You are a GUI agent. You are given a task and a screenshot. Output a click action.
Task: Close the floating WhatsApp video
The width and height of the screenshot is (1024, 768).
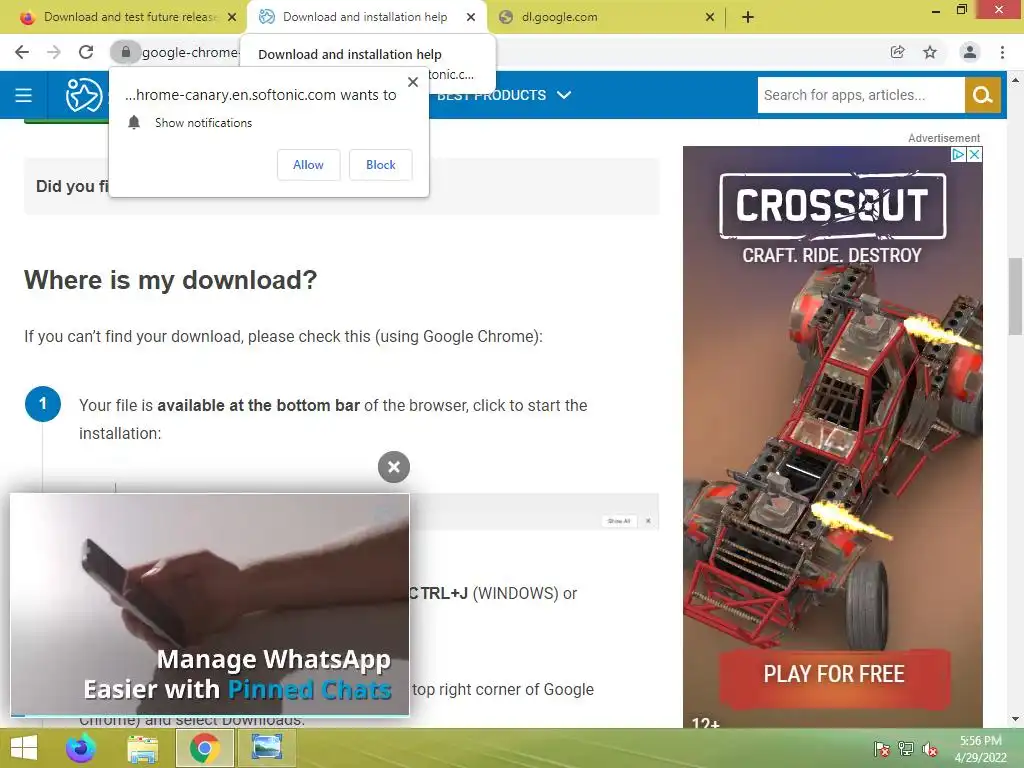pyautogui.click(x=394, y=467)
